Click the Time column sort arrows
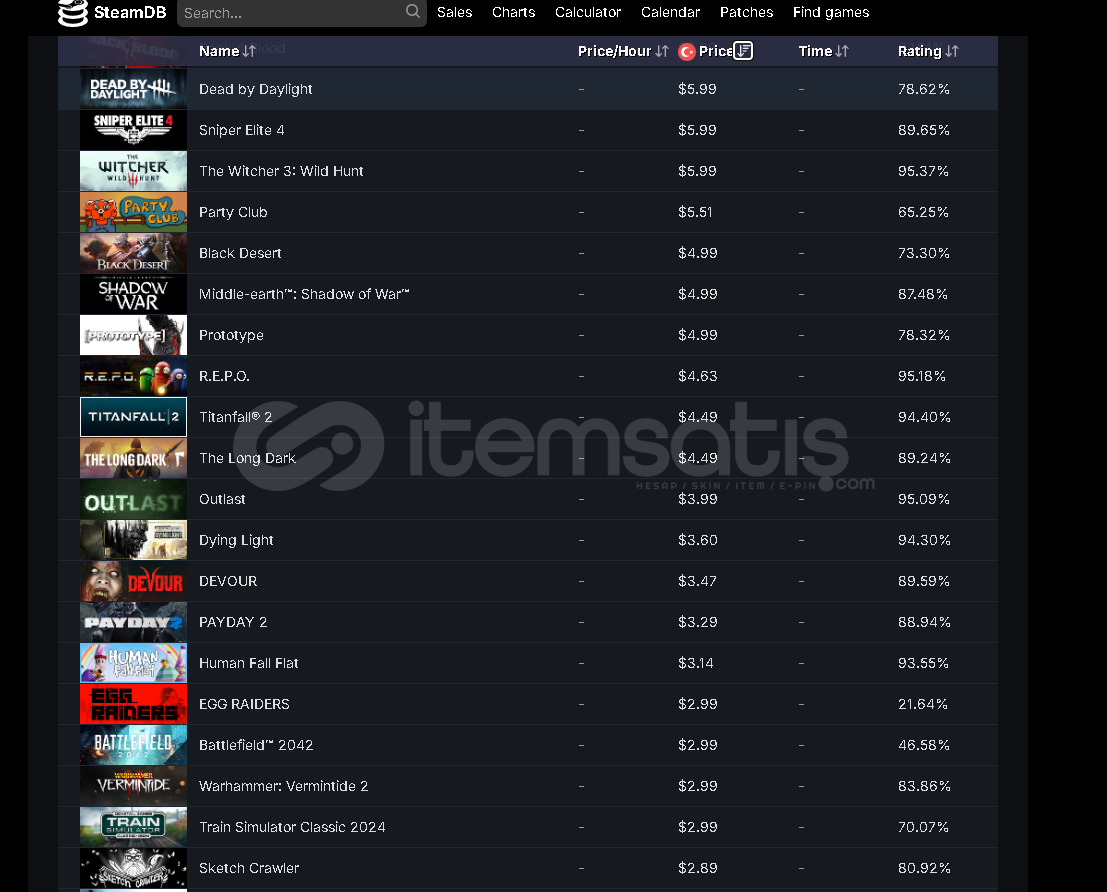The width and height of the screenshot is (1107, 892). click(842, 51)
